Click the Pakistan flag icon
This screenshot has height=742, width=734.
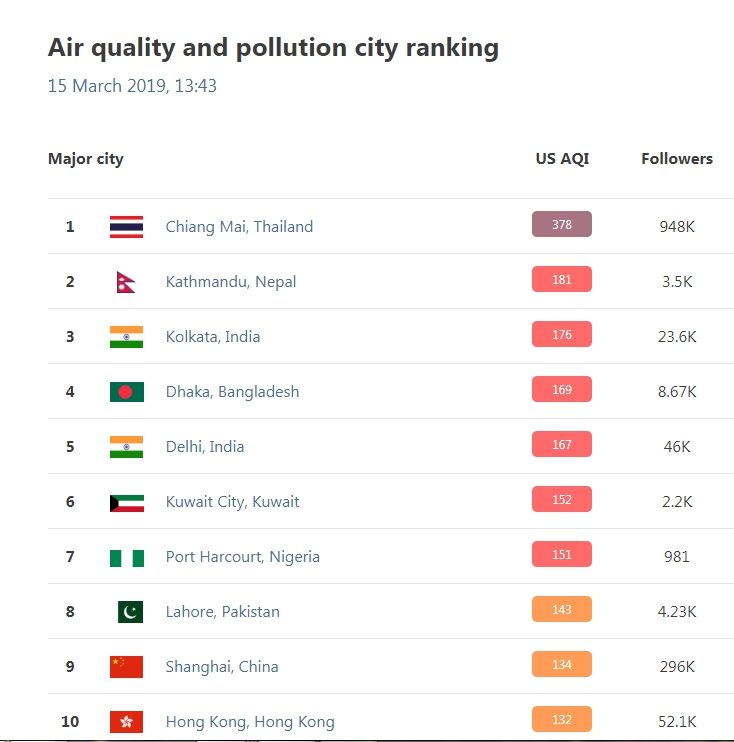pos(130,612)
